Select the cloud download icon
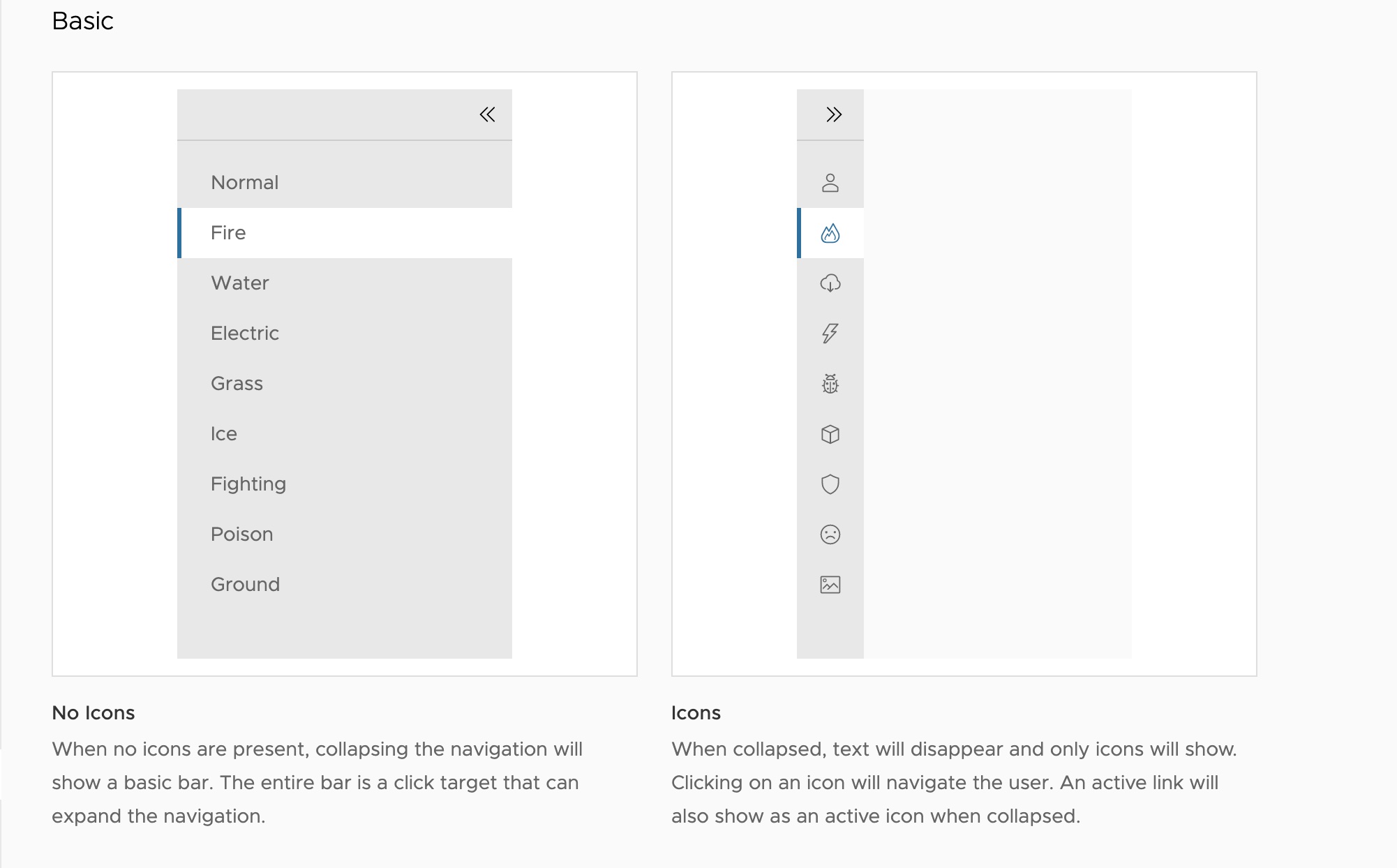The width and height of the screenshot is (1397, 868). click(x=830, y=283)
